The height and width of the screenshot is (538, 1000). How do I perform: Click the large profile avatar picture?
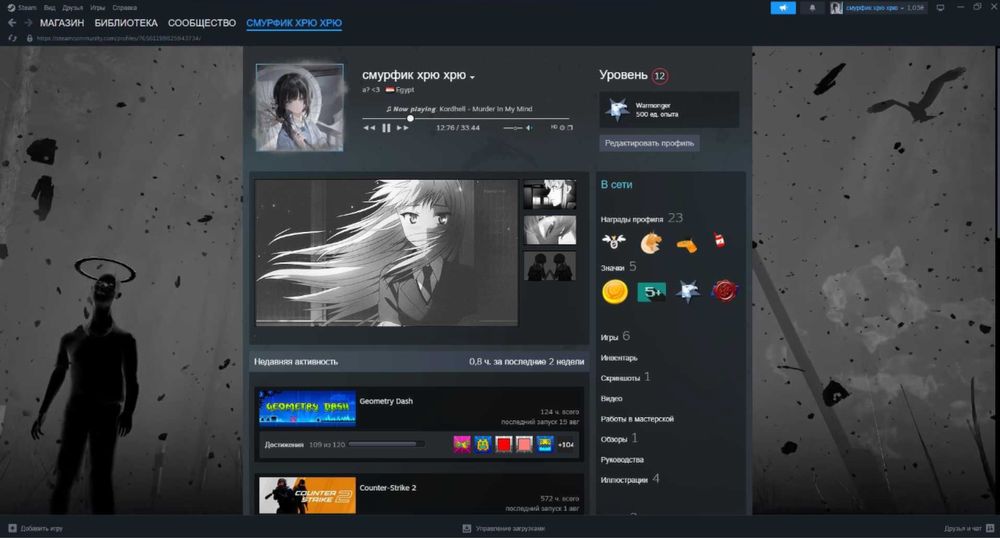[299, 107]
